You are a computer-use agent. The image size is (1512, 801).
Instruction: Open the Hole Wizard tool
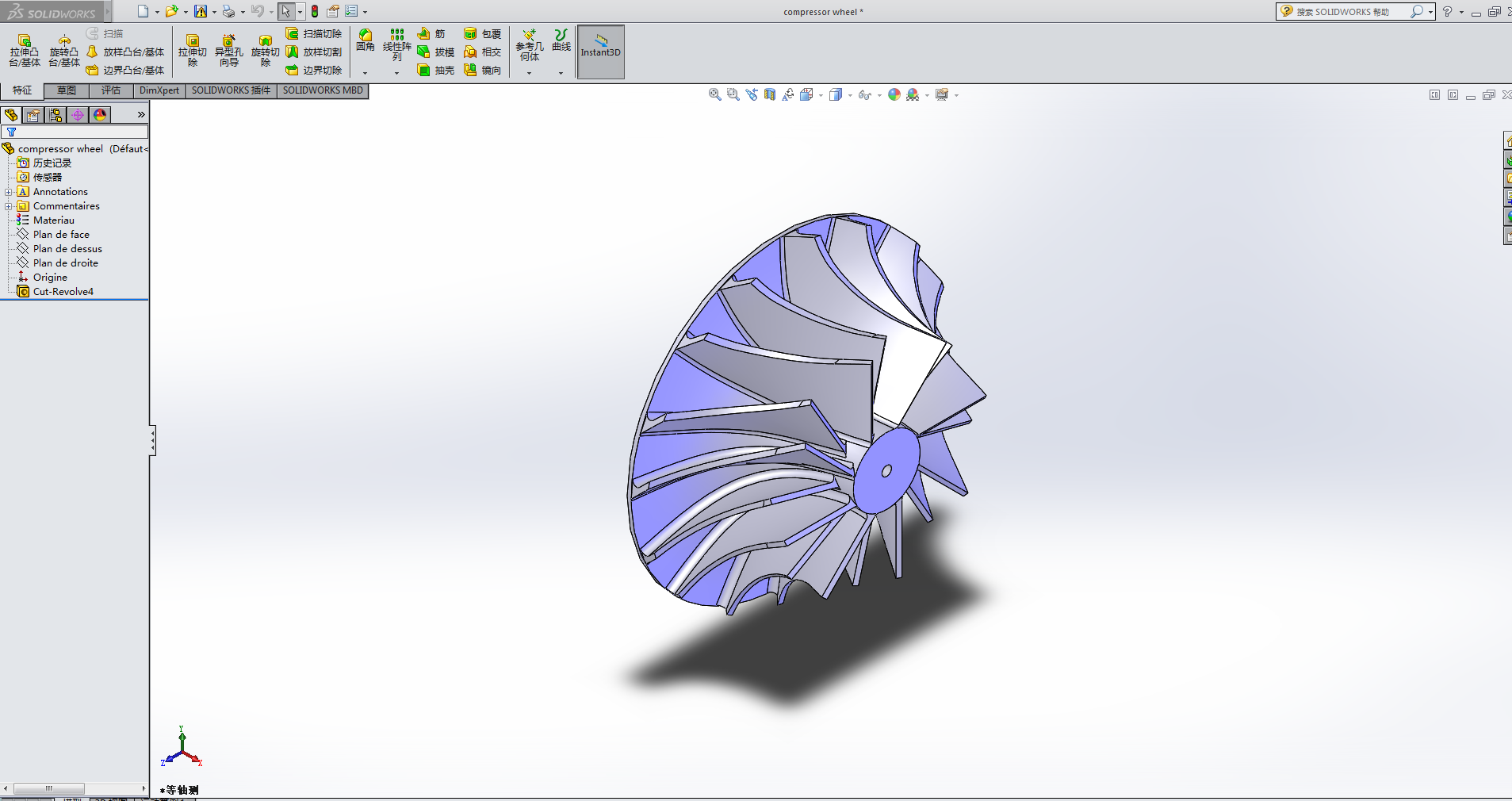click(x=229, y=49)
